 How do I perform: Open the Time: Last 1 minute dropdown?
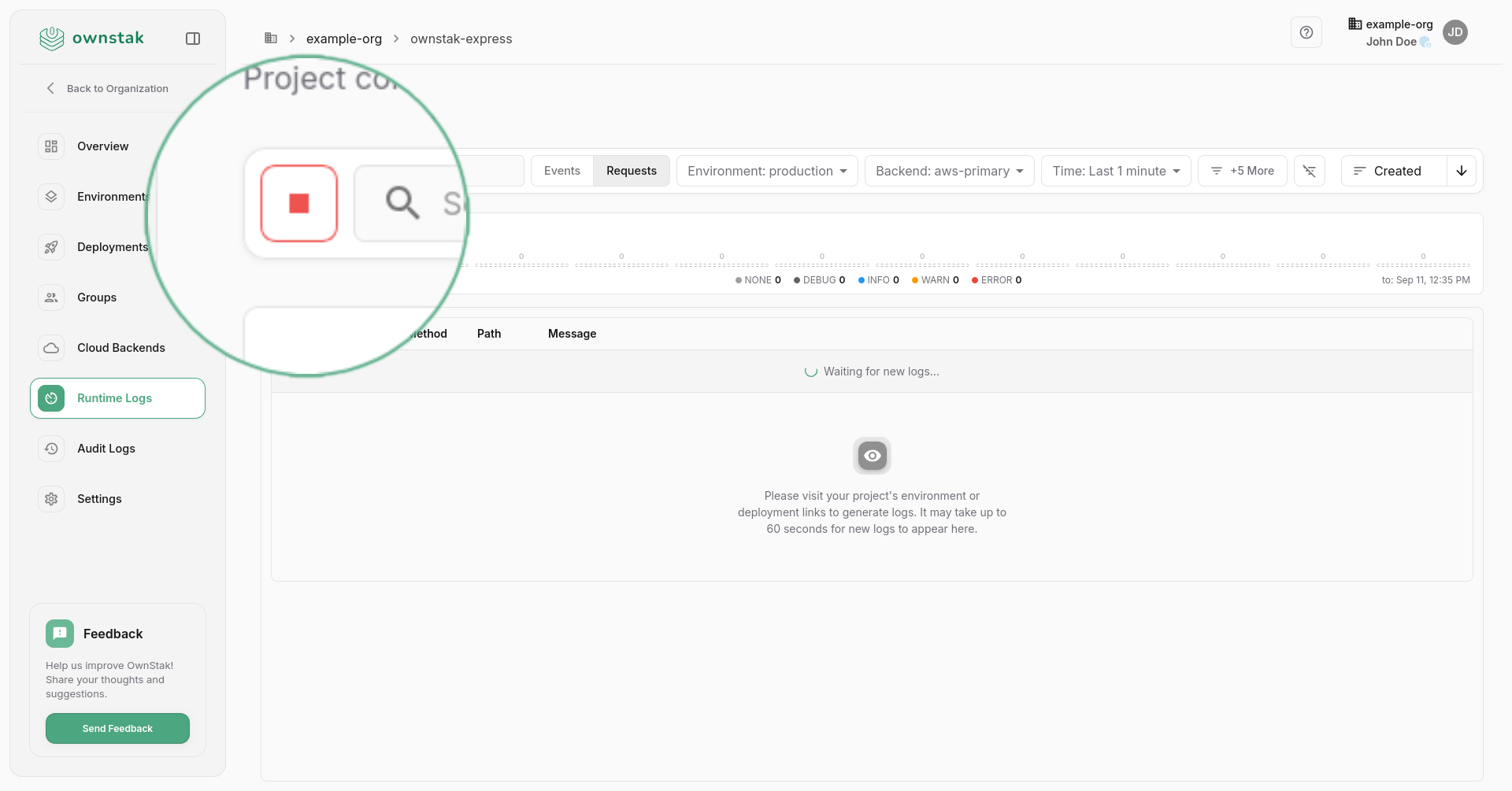pyautogui.click(x=1115, y=171)
